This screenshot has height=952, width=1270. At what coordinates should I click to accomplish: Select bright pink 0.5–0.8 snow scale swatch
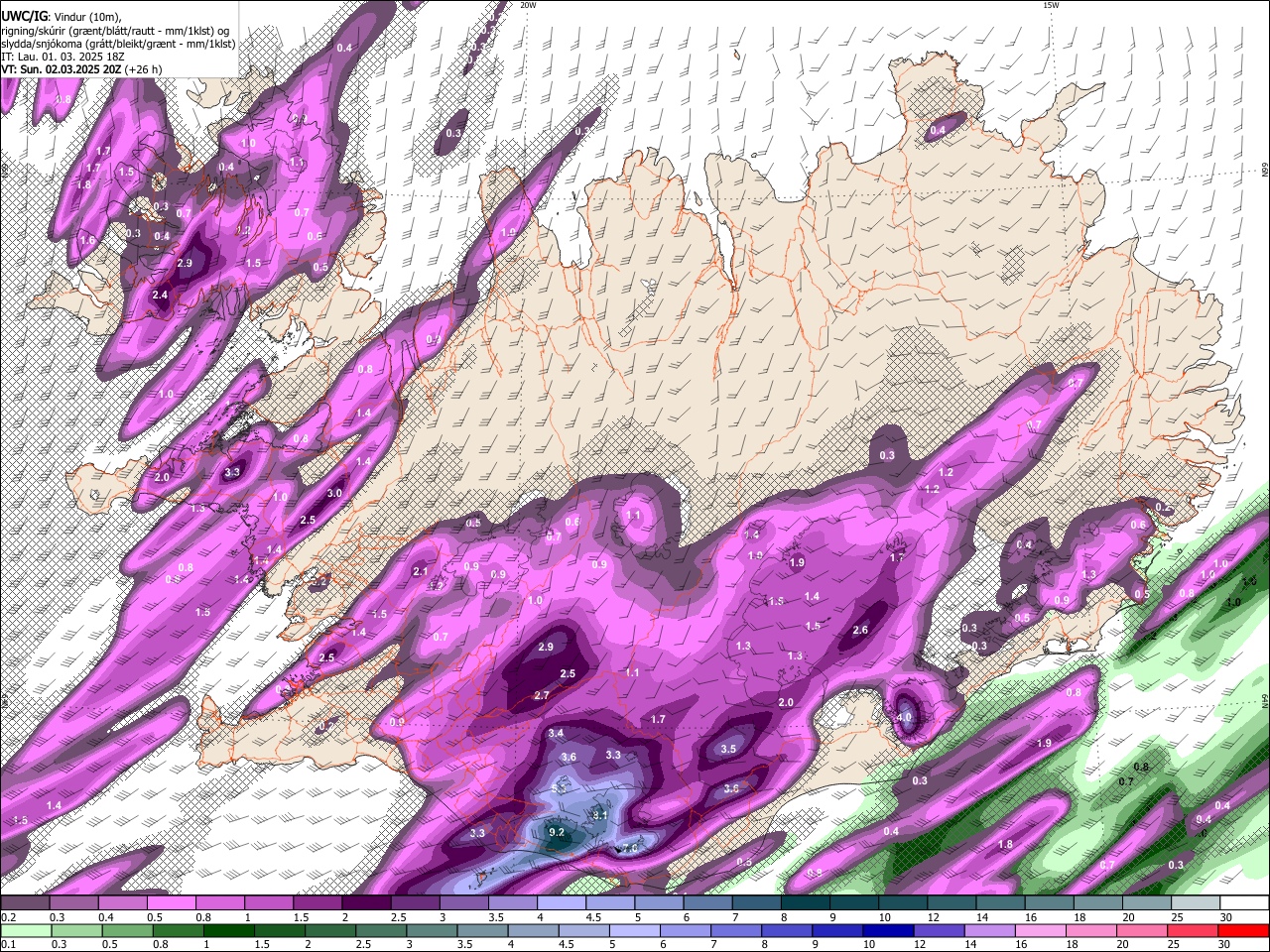[172, 903]
